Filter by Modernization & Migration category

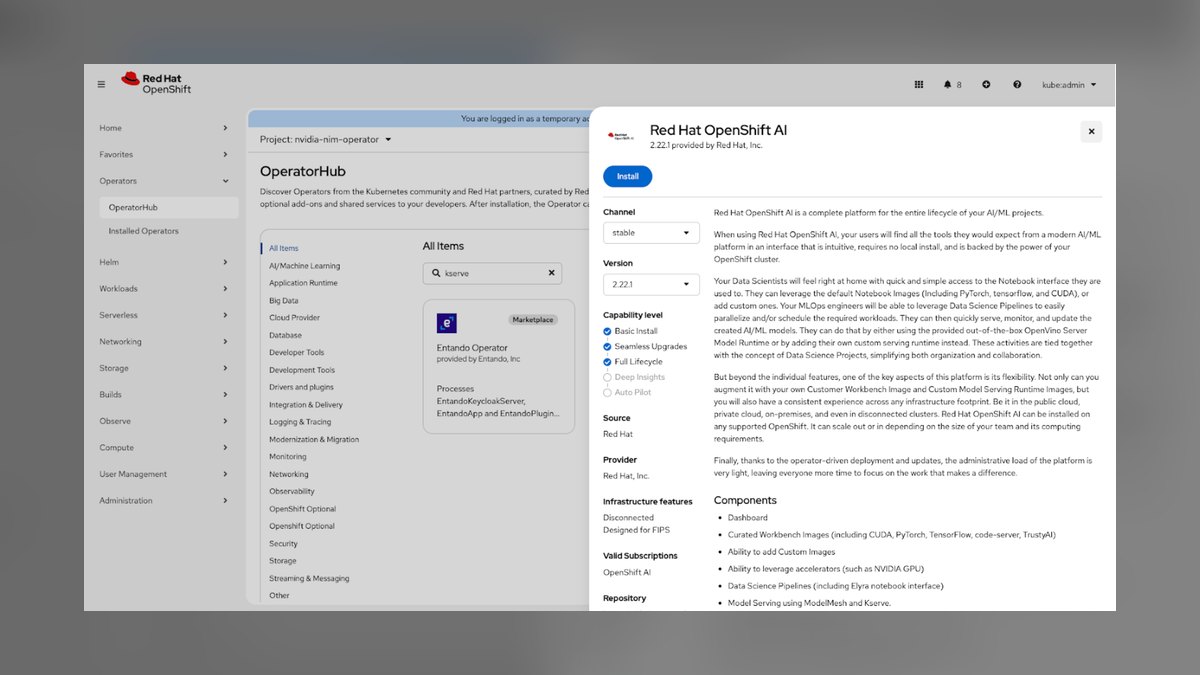click(x=314, y=439)
